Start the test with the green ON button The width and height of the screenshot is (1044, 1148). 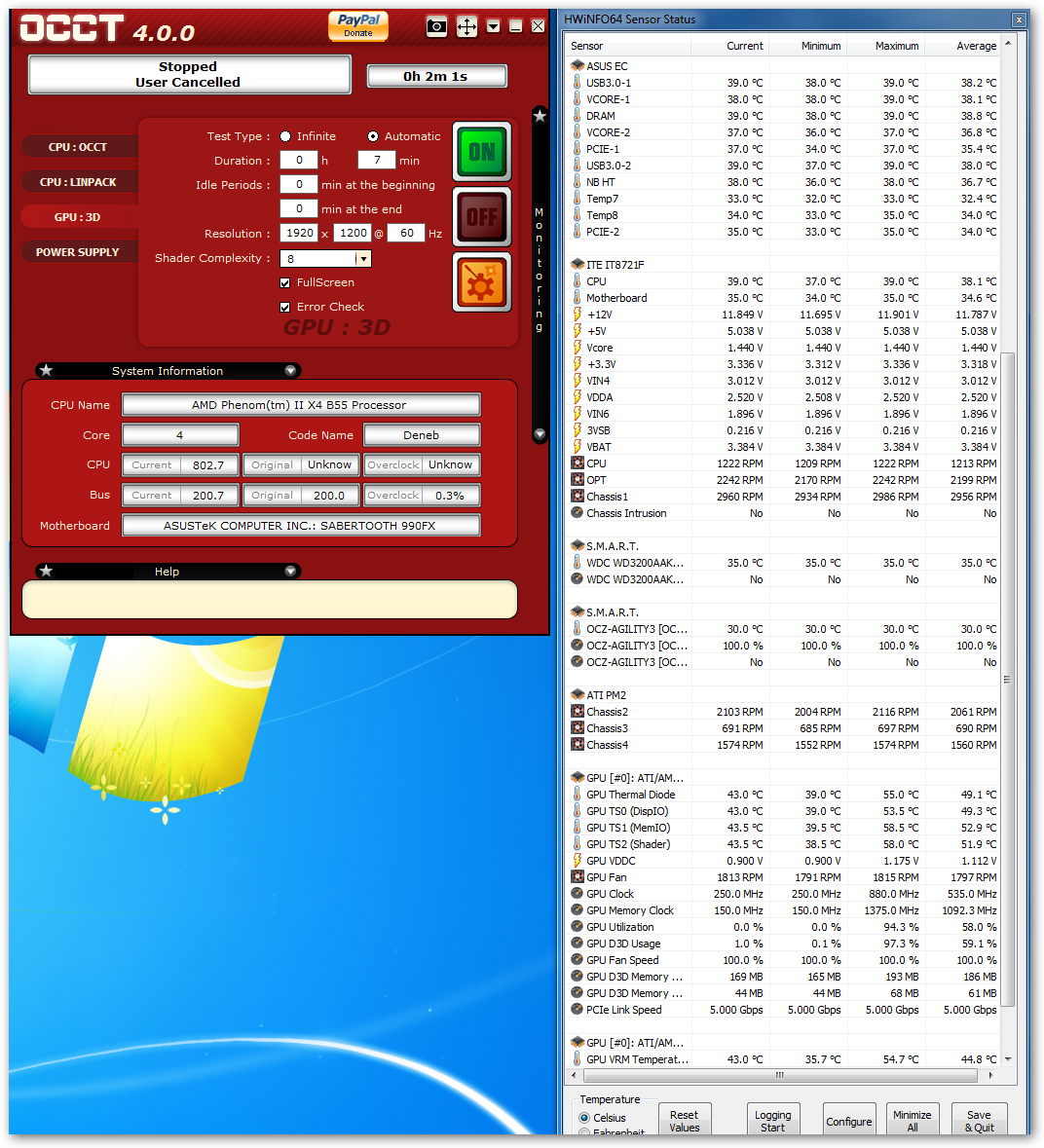482,152
